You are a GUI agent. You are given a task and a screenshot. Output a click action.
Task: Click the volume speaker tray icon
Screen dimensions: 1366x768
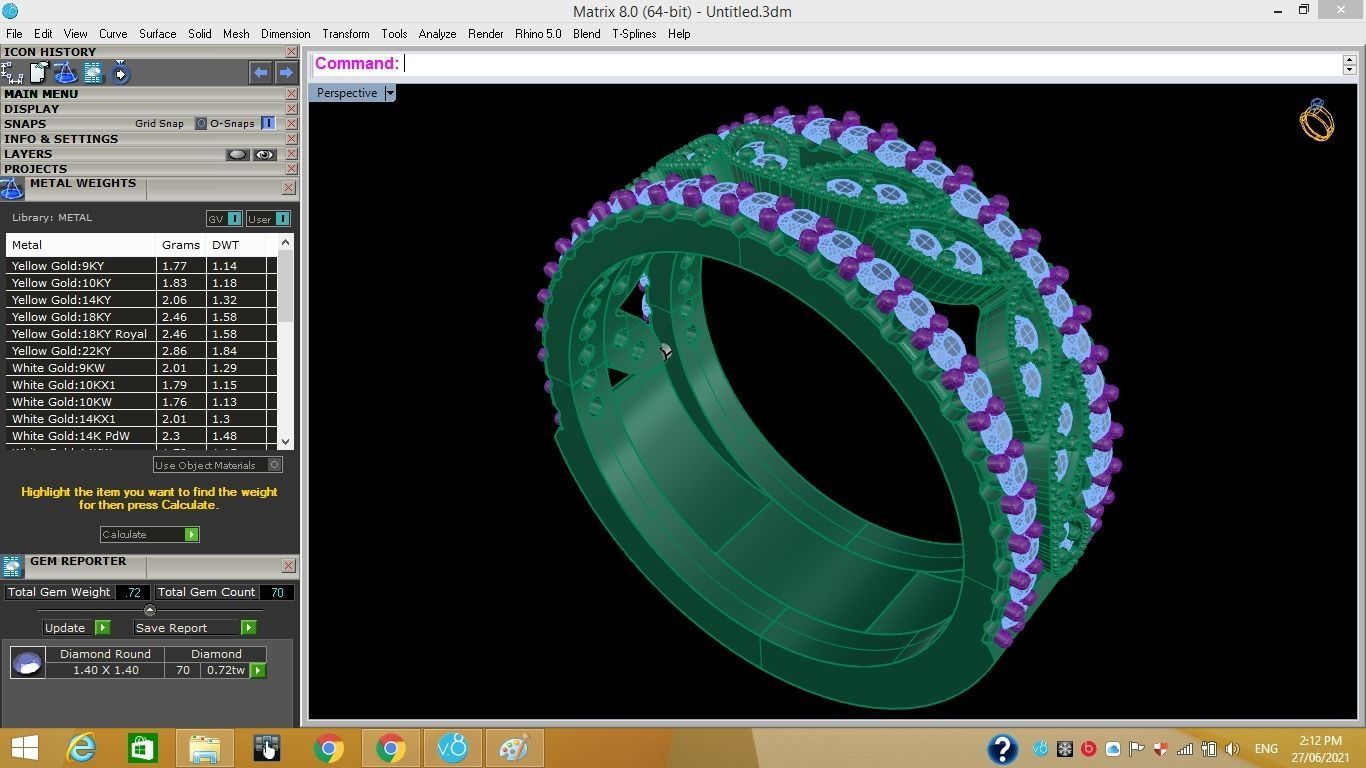[1232, 749]
